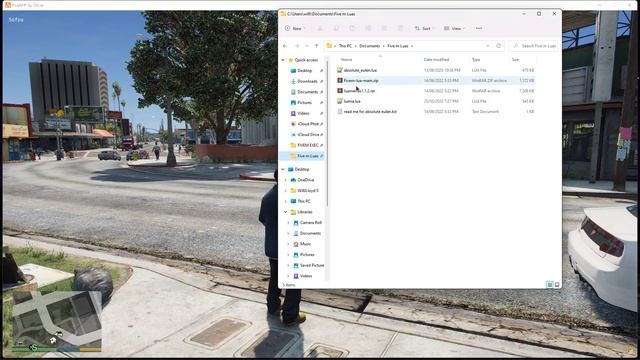Viewport: 640px width, 360px height.
Task: Go back with the Back arrow
Action: point(285,46)
